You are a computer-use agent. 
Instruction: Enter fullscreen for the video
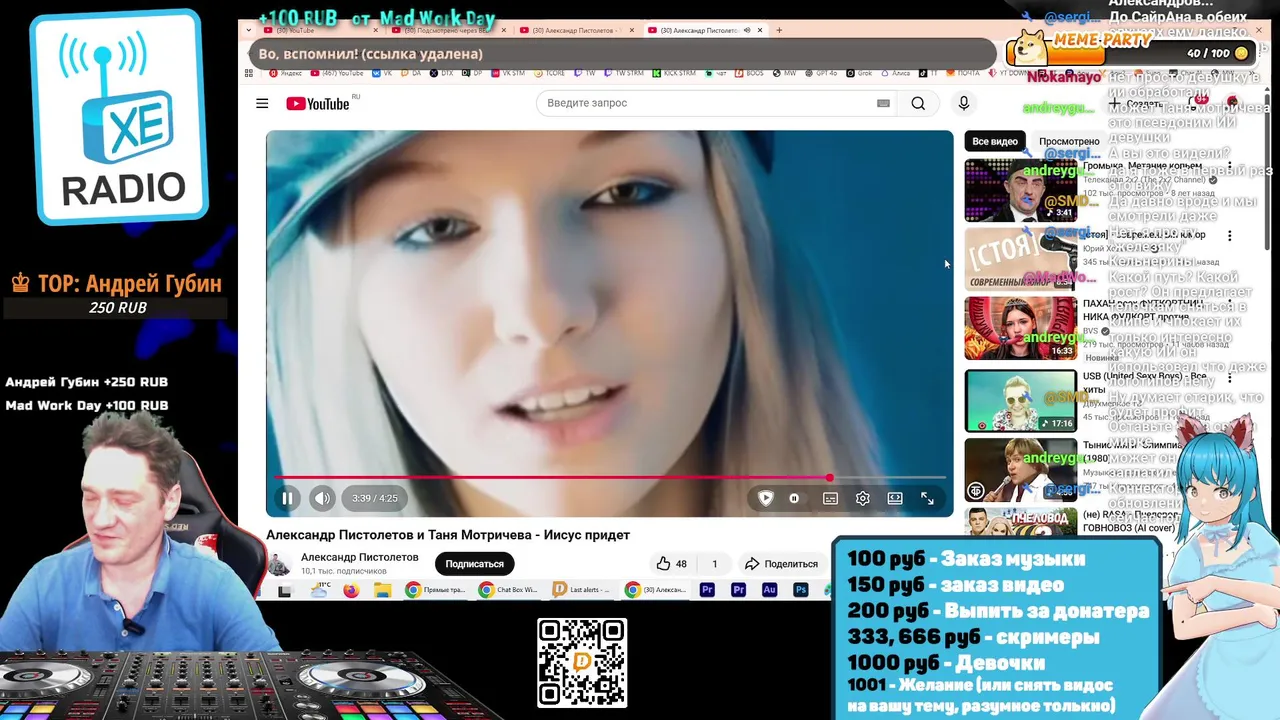pos(927,498)
